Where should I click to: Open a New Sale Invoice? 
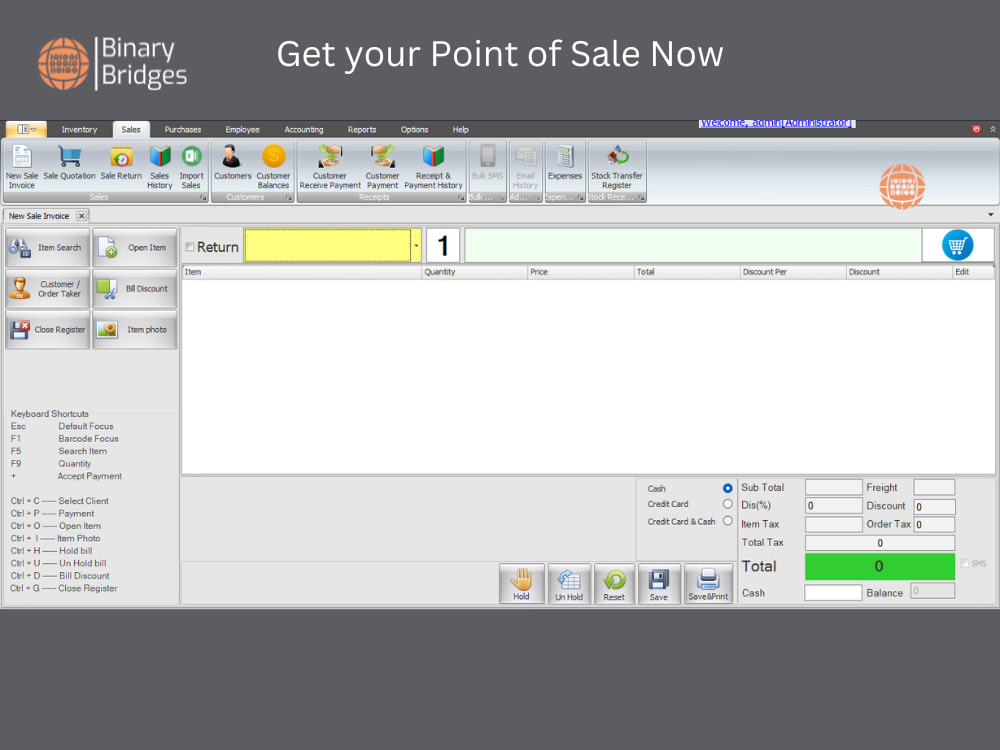(x=22, y=166)
